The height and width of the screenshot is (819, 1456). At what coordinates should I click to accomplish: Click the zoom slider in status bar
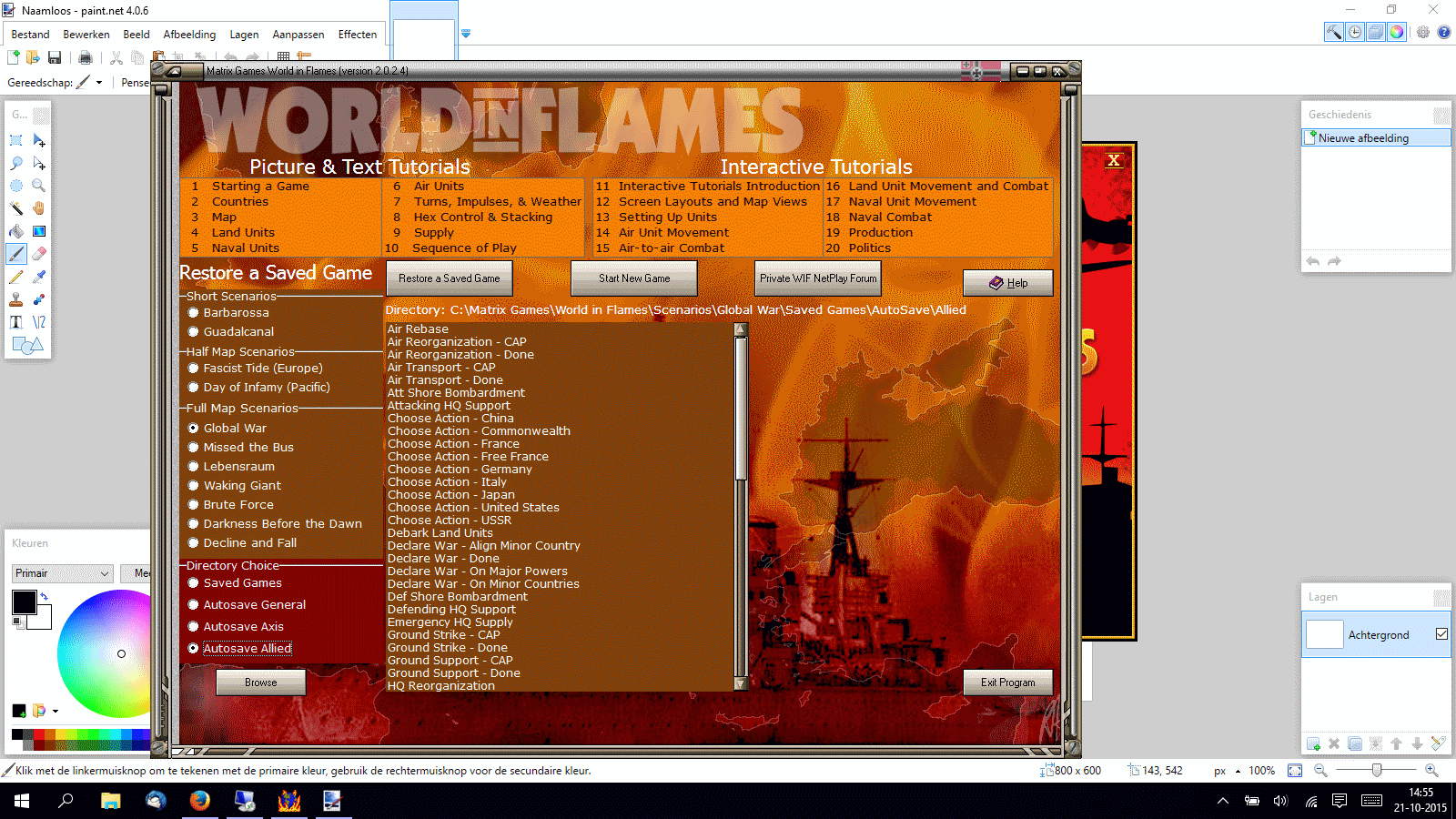coord(1378,771)
